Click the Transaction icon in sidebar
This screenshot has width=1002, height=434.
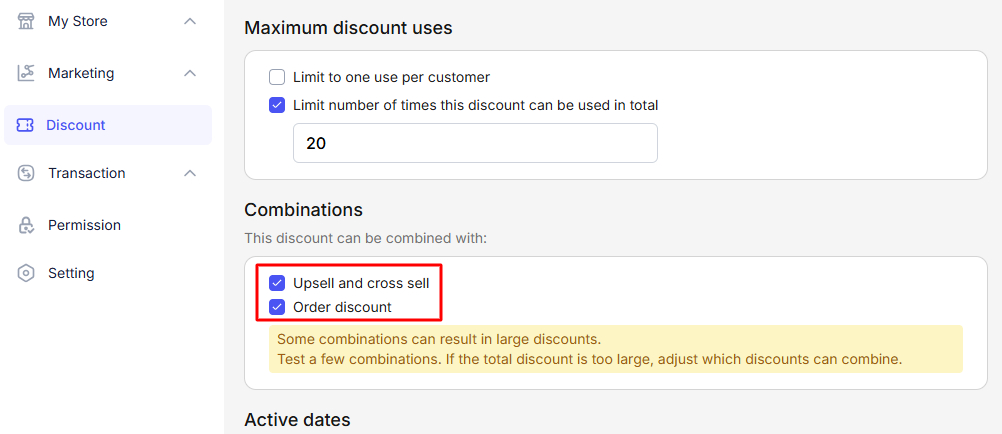(26, 173)
